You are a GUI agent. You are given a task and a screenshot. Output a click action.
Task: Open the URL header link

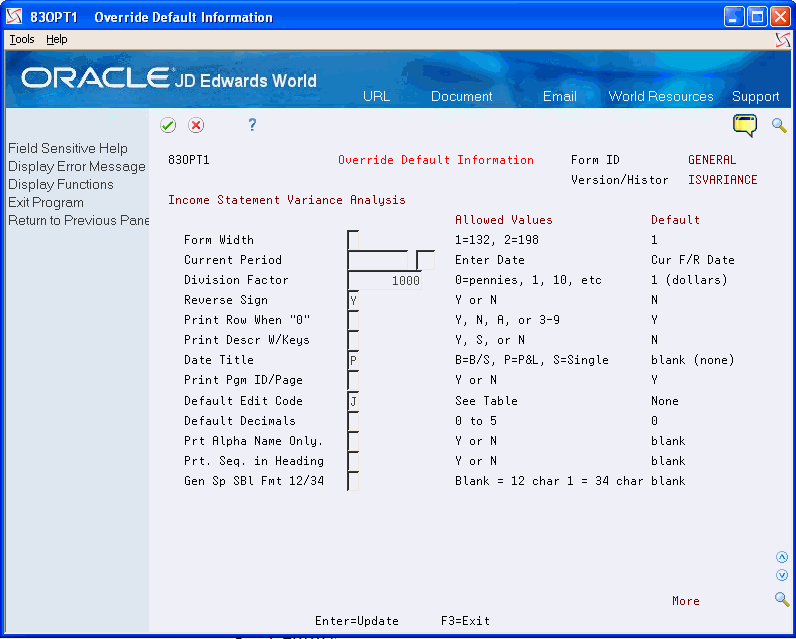377,96
